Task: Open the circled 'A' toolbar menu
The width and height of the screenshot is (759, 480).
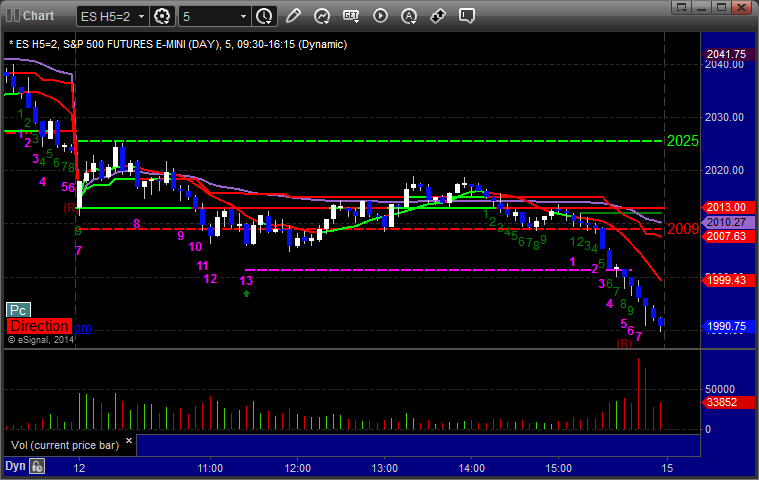Action: [x=409, y=16]
